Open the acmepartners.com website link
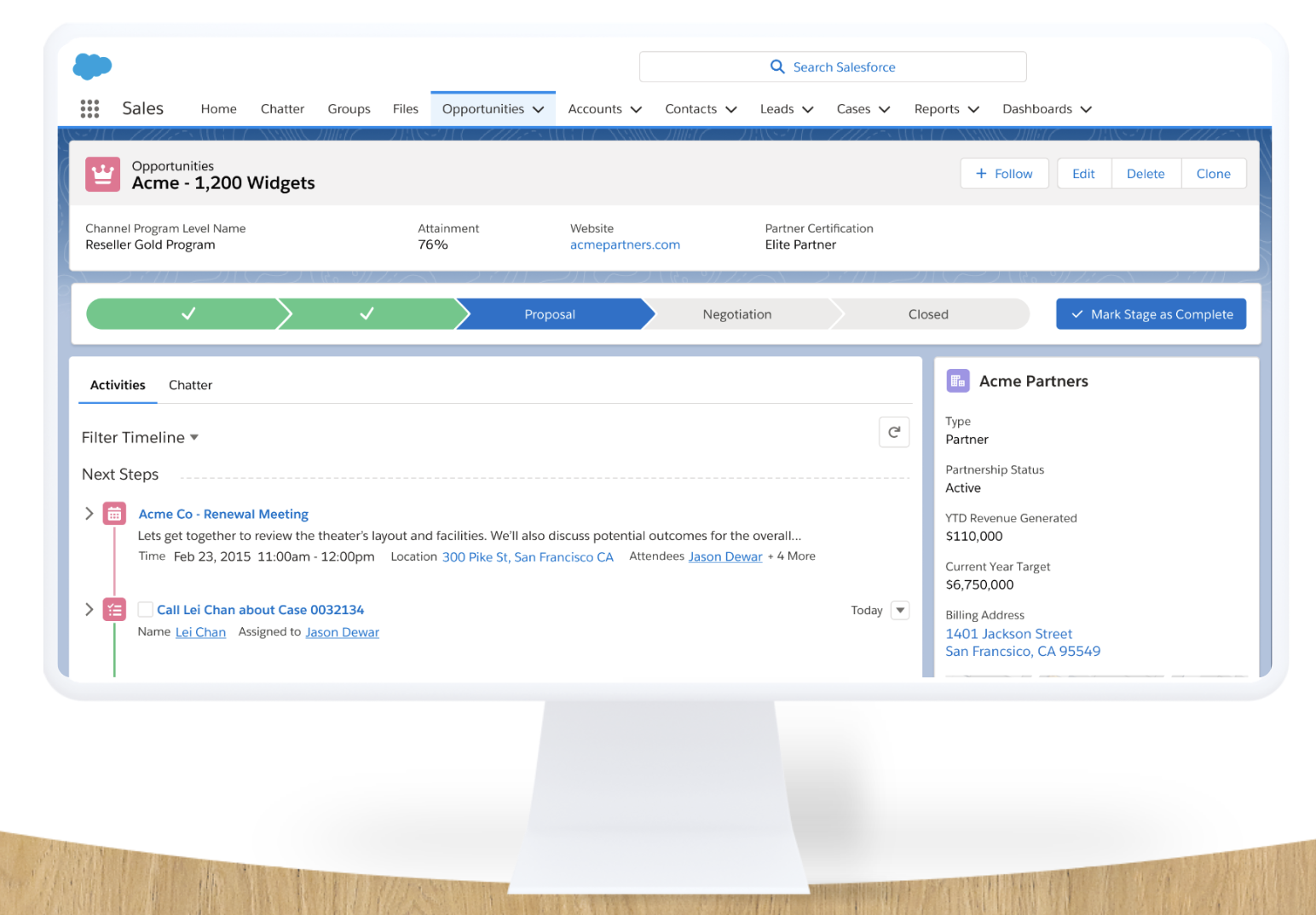This screenshot has width=1316, height=915. (x=626, y=245)
